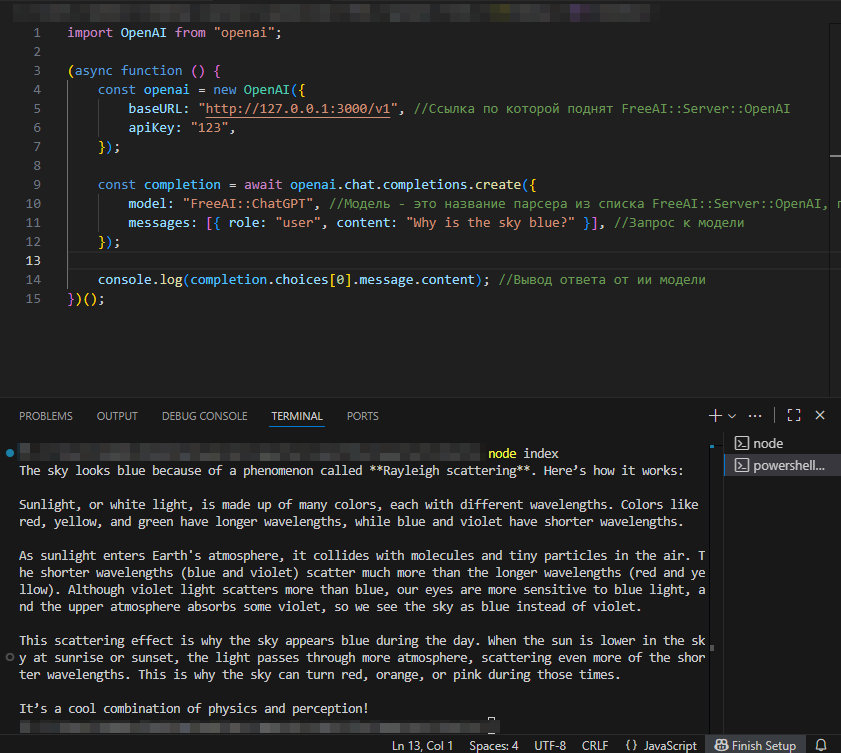Click Ln 13, Col 1 to go to line
Image resolution: width=841 pixels, height=753 pixels.
tap(422, 745)
